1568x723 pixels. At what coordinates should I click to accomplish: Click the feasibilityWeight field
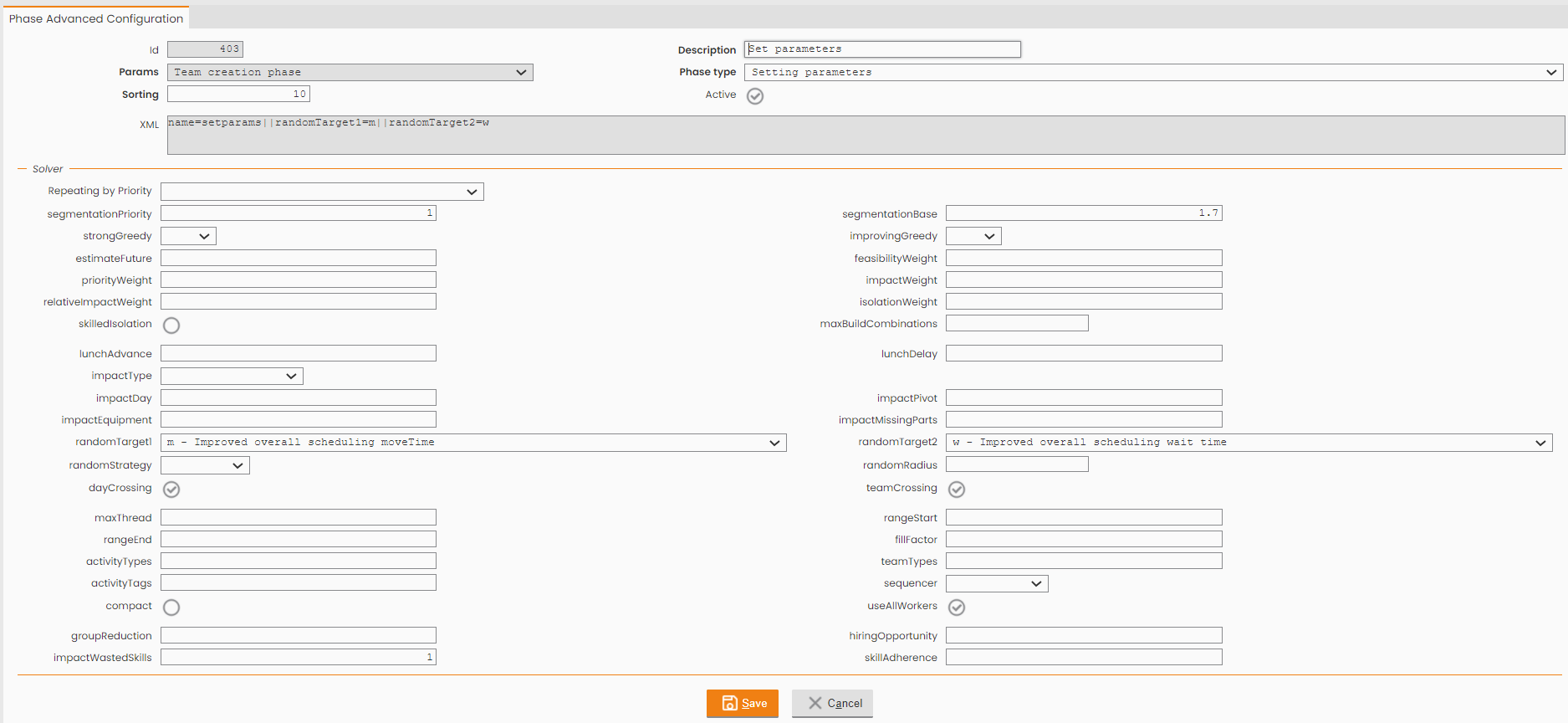[1084, 258]
